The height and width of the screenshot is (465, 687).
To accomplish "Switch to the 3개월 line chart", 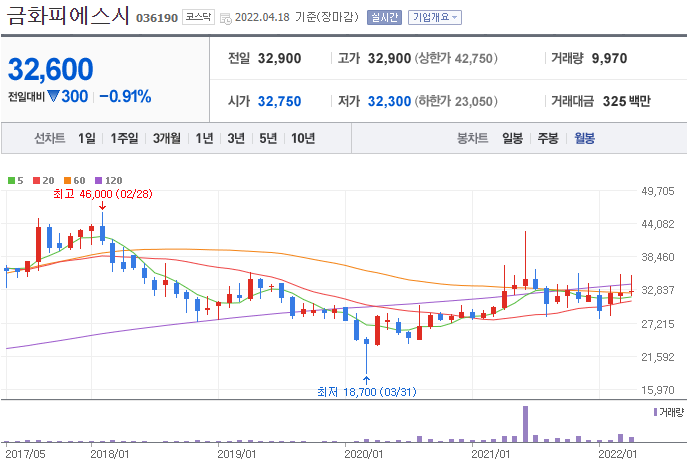I will point(167,138).
